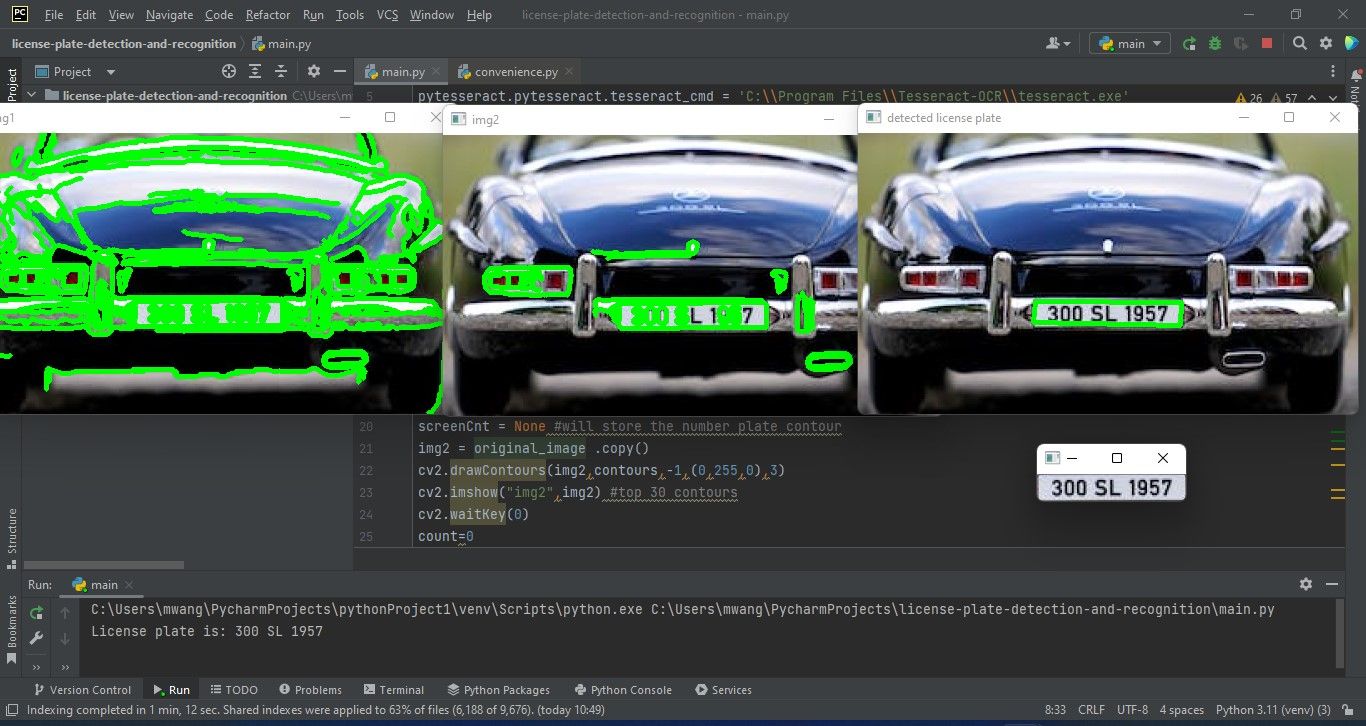The width and height of the screenshot is (1366, 726).
Task: Start debugging with the green bug icon
Action: pos(1215,44)
